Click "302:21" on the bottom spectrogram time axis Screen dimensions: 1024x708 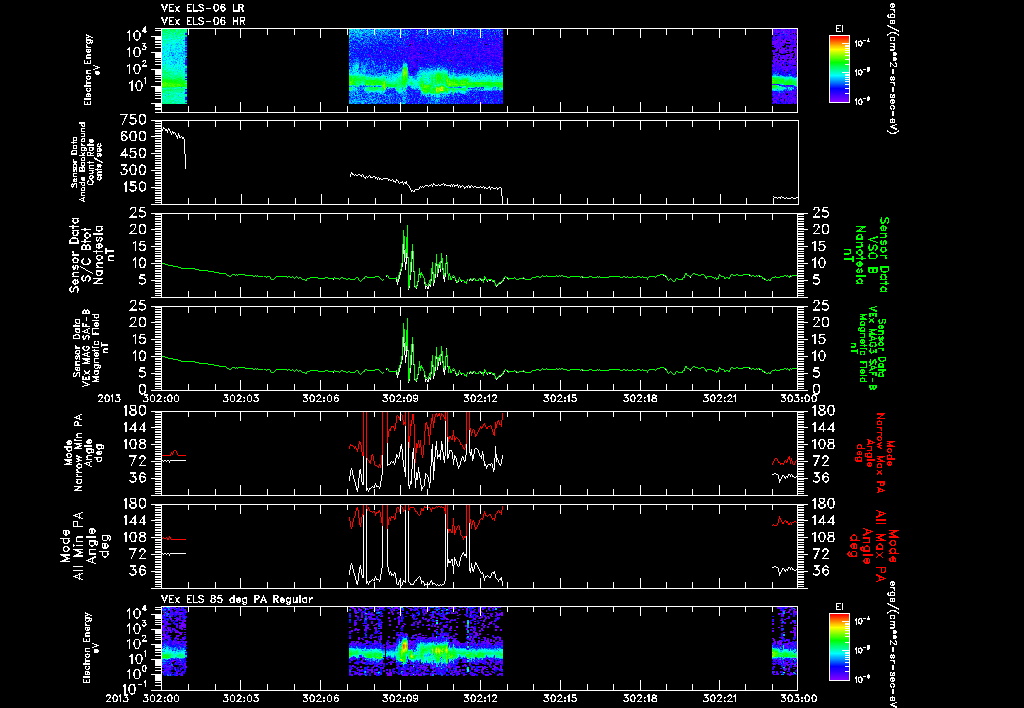pos(721,698)
